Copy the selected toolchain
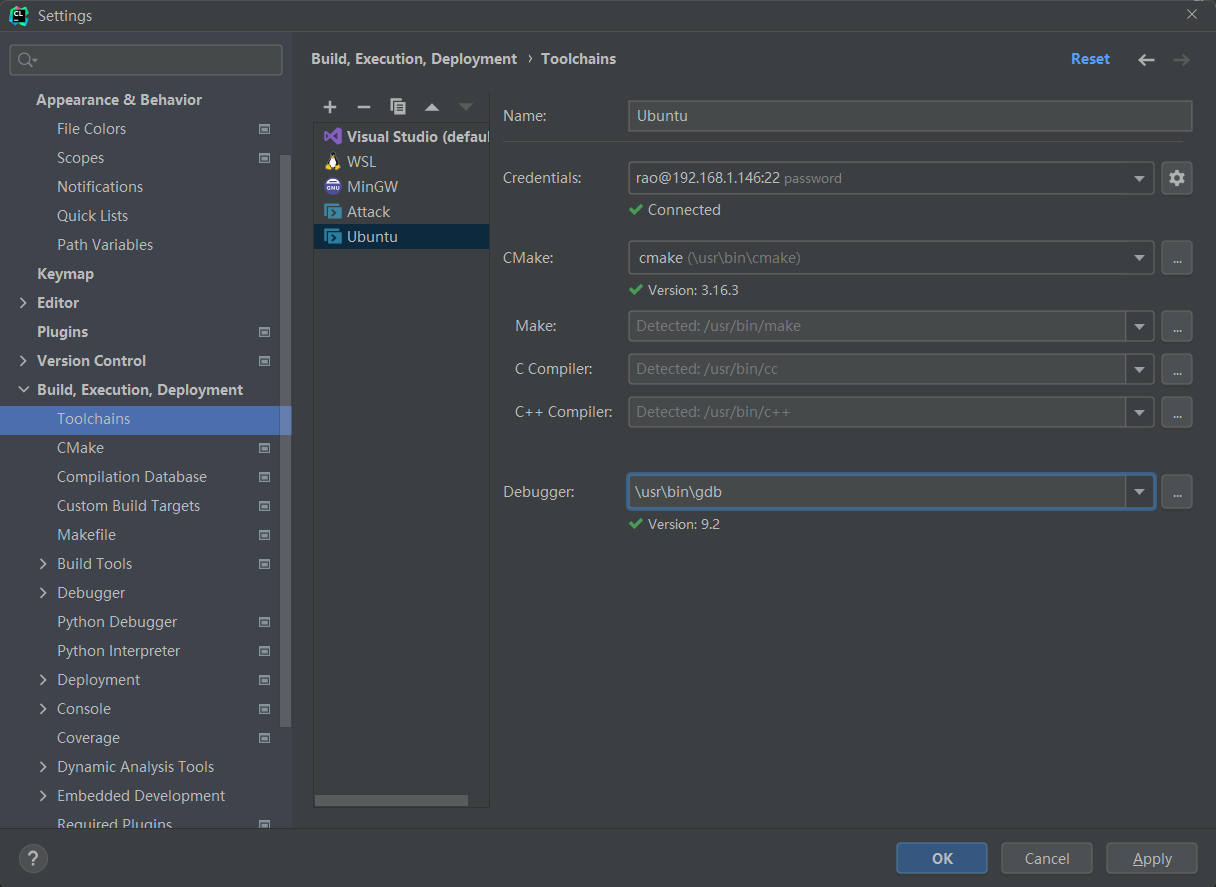This screenshot has width=1216, height=887. point(398,107)
